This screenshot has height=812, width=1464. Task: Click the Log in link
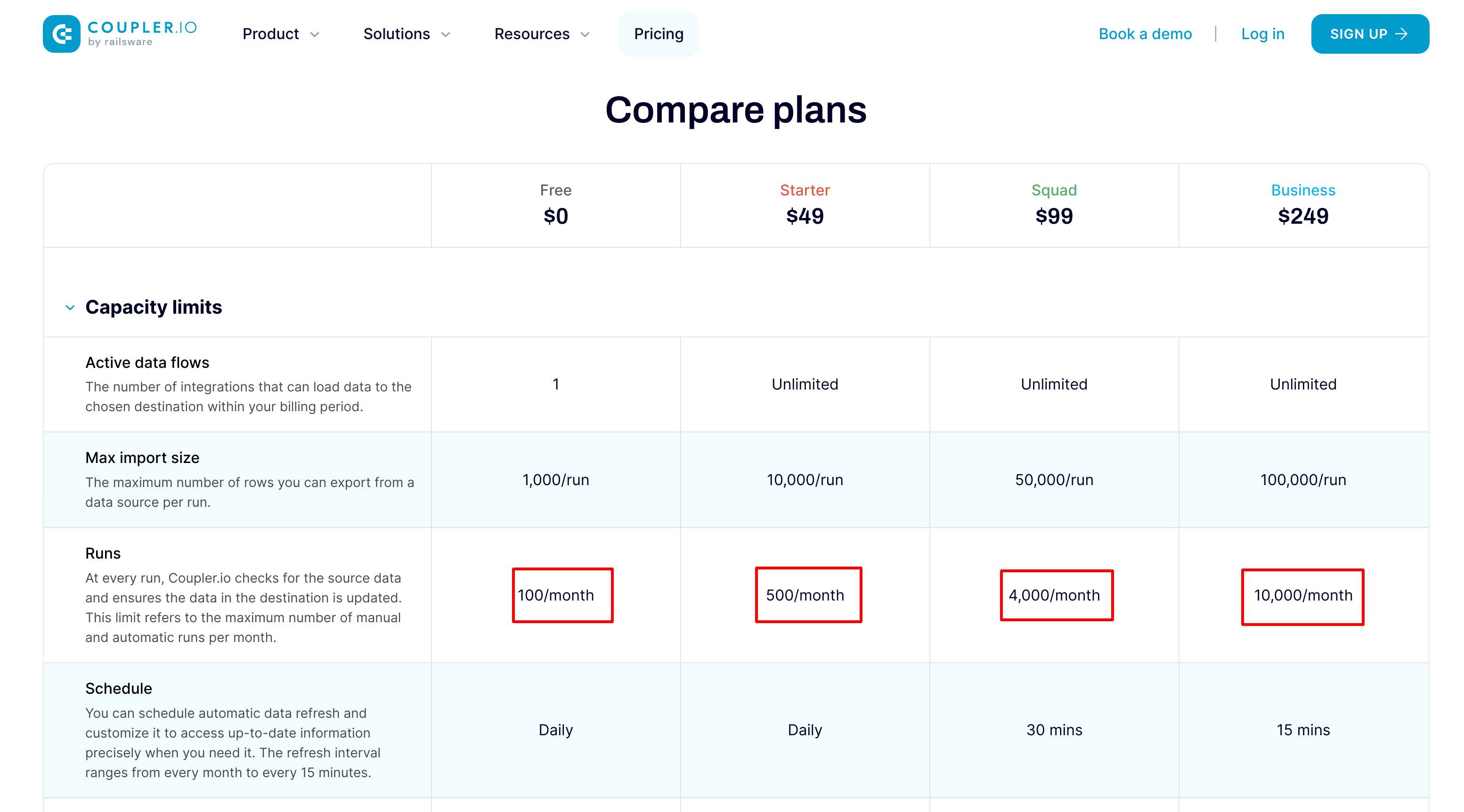[x=1263, y=34]
